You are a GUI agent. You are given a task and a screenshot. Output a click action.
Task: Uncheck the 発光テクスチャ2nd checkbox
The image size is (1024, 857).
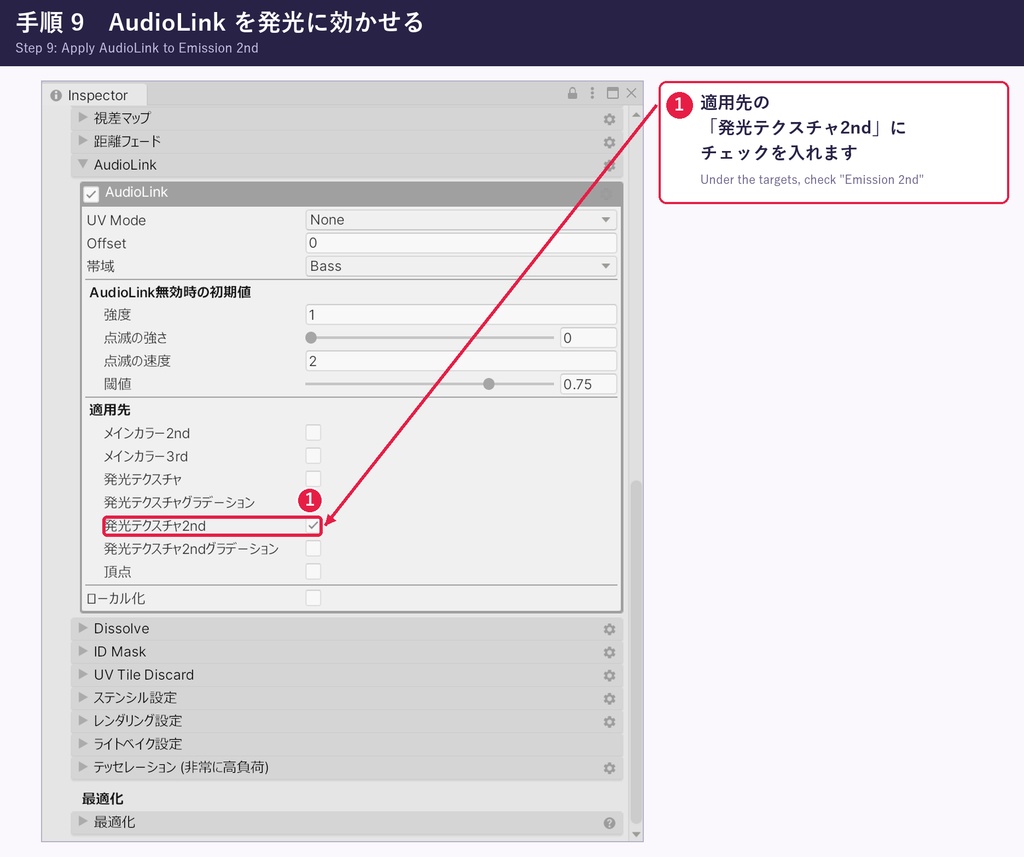point(313,525)
